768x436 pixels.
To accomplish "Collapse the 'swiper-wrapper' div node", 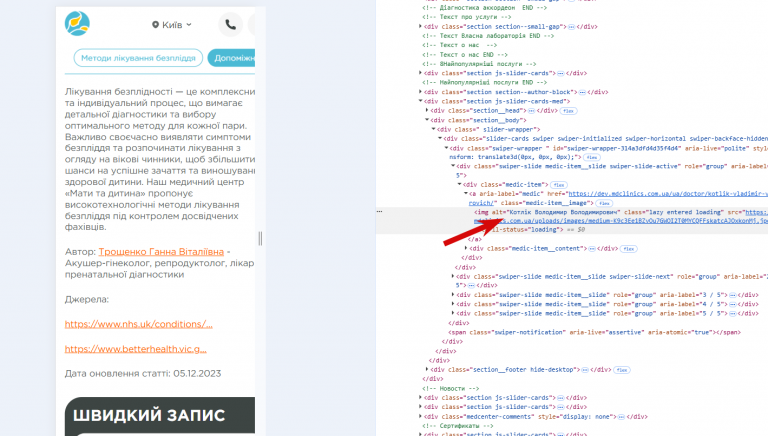I will [446, 148].
